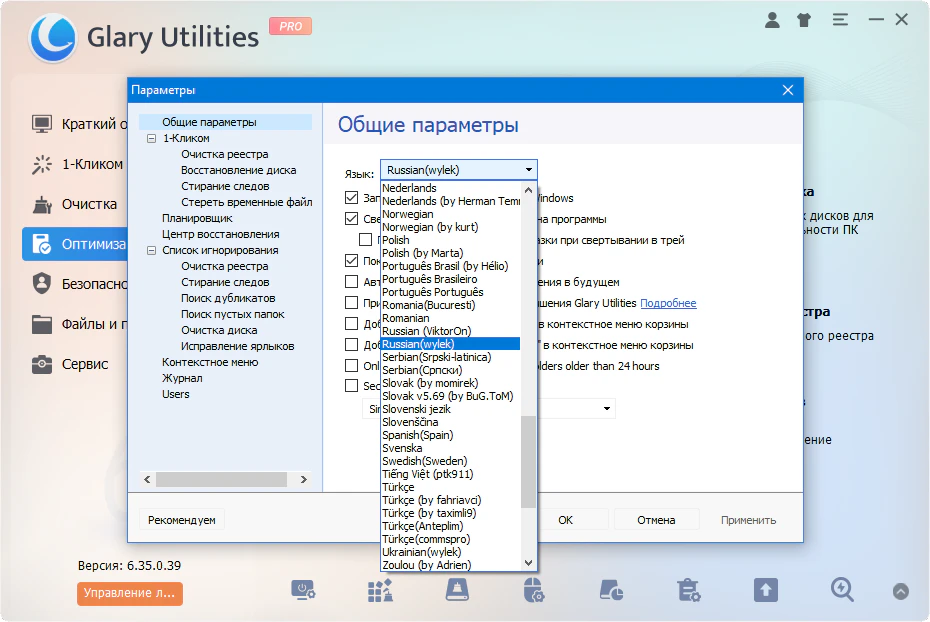Close the Язык language dropdown via its arrow
This screenshot has width=930, height=622.
(x=529, y=170)
